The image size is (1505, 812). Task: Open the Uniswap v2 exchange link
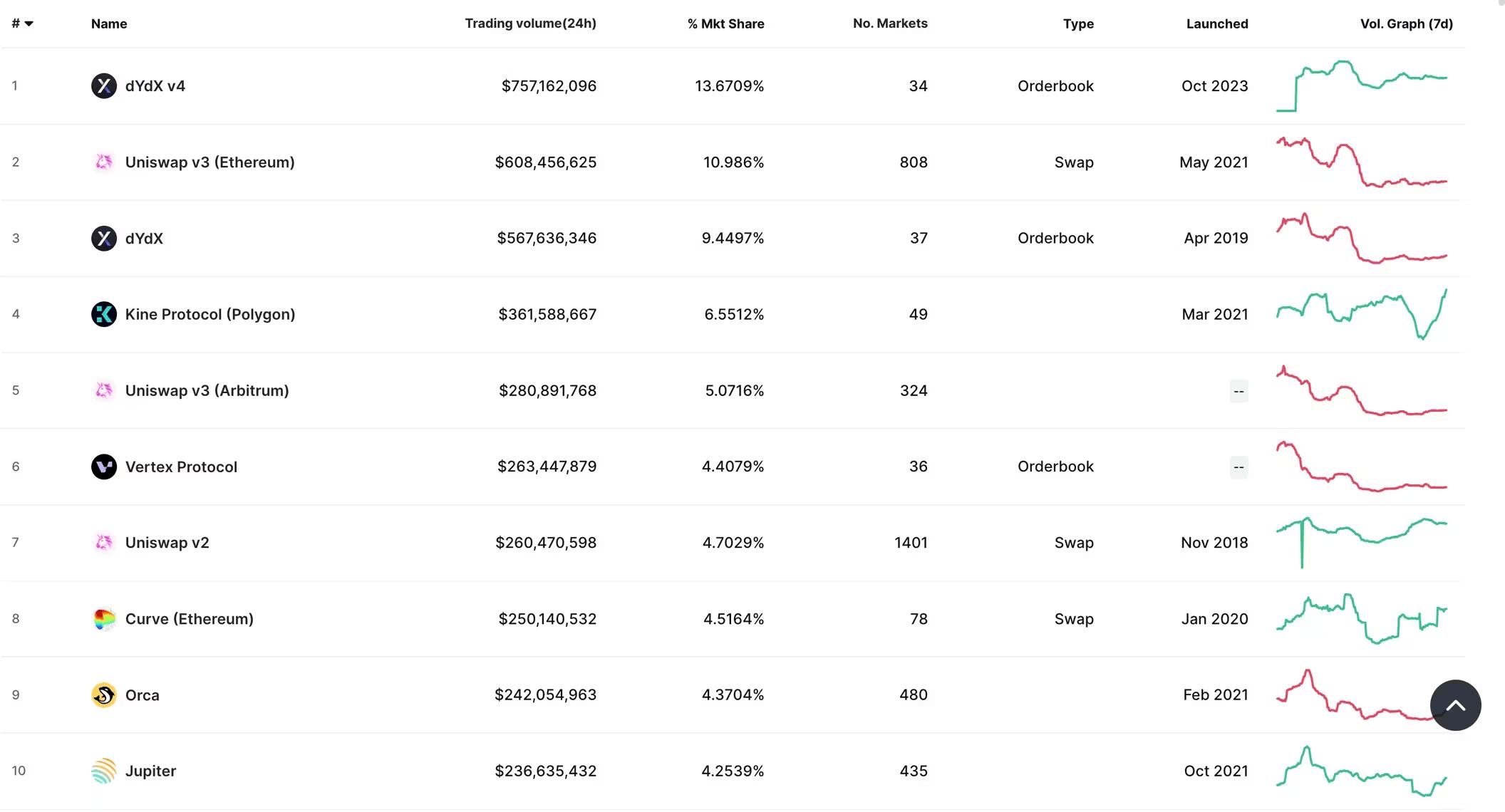tap(167, 543)
